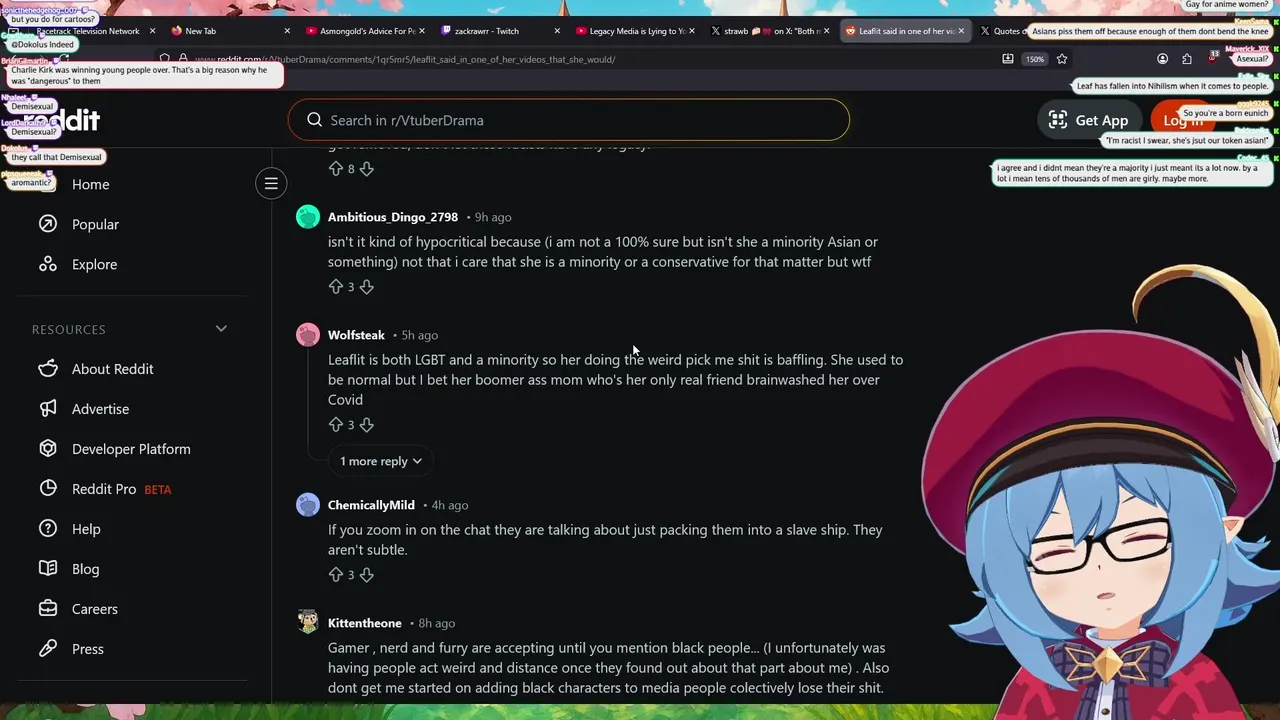Open the Get App QR icon
The image size is (1280, 720).
[x=1057, y=120]
